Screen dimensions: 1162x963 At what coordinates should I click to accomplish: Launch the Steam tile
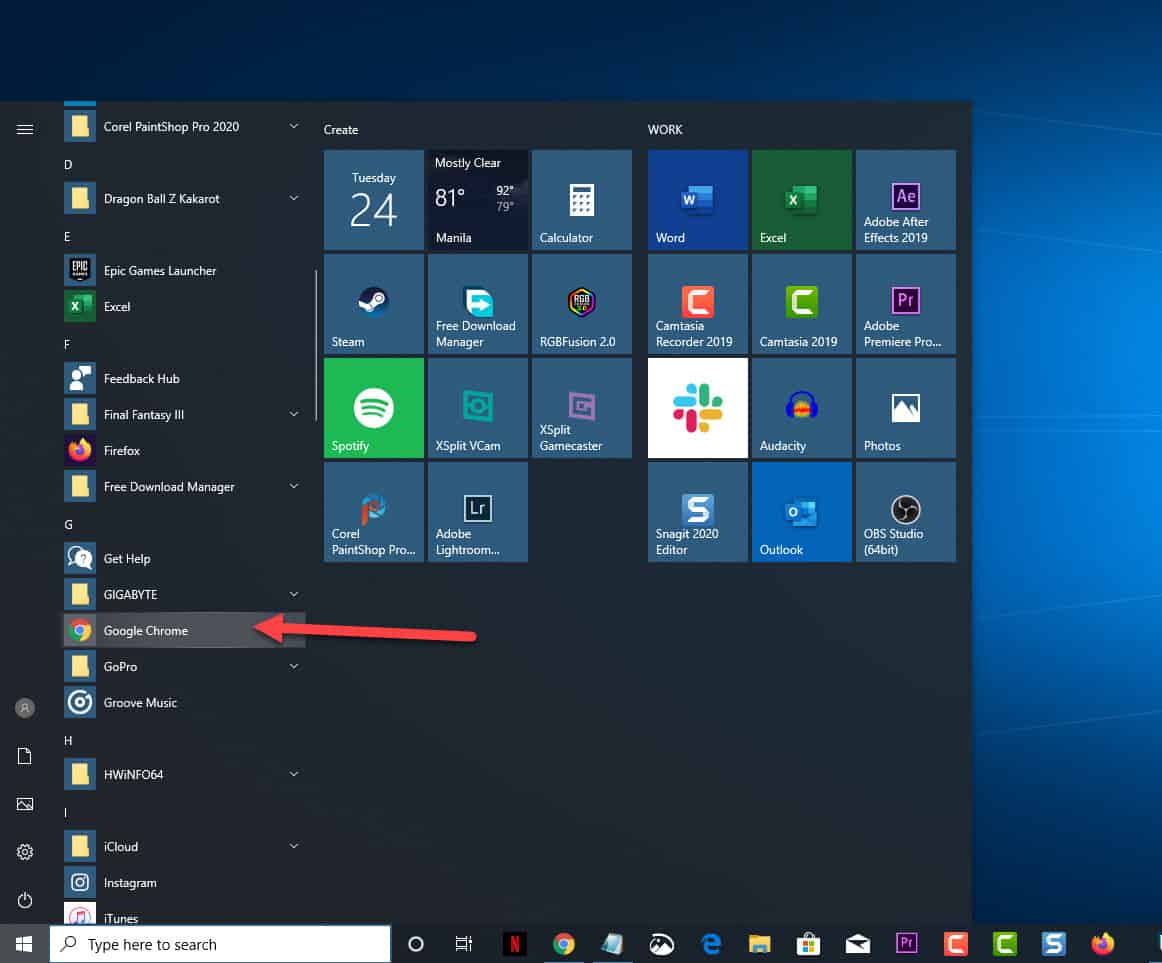point(374,304)
